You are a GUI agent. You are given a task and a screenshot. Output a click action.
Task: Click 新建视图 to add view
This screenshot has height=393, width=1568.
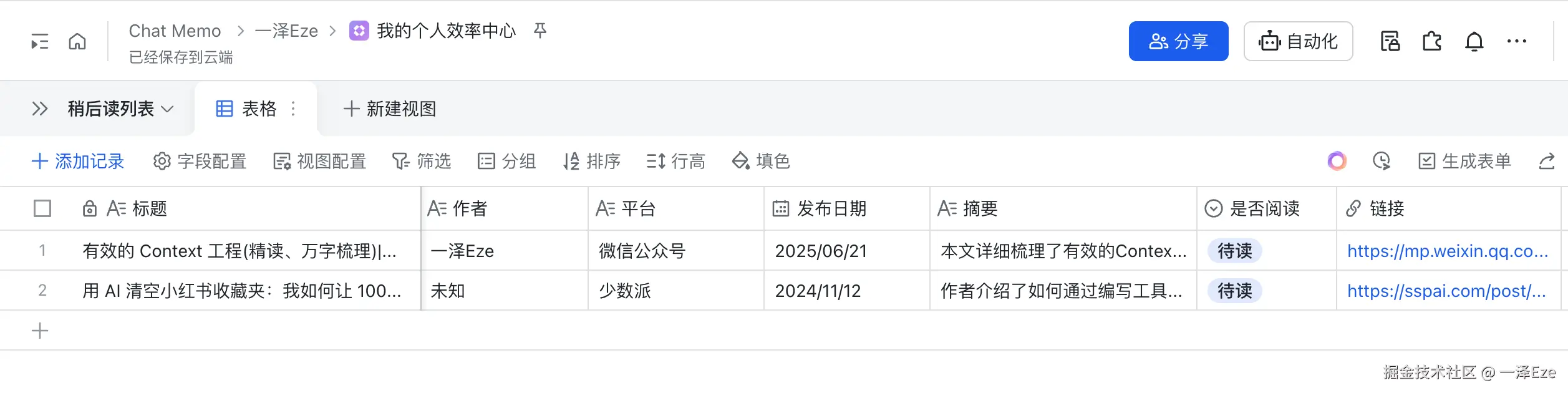[390, 109]
